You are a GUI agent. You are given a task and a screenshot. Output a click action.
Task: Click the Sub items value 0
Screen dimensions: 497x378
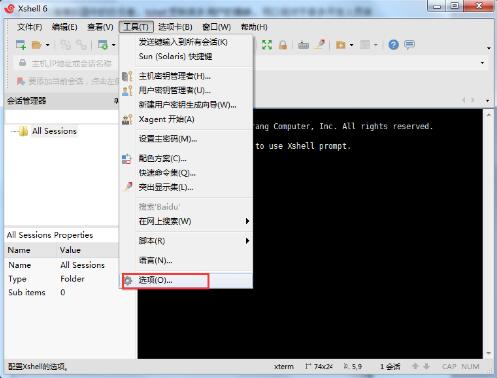click(x=63, y=292)
